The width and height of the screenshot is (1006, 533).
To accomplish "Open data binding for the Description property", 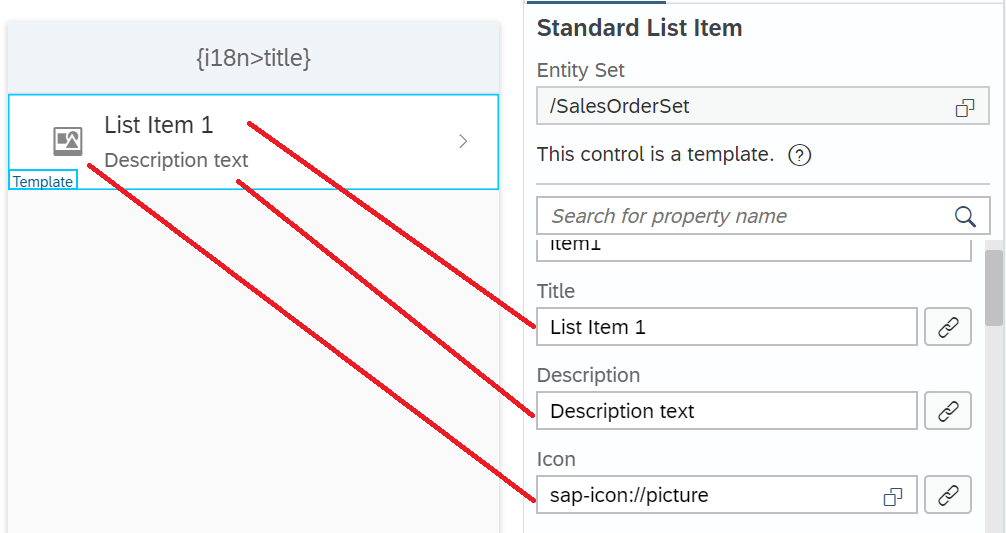I will (x=947, y=411).
